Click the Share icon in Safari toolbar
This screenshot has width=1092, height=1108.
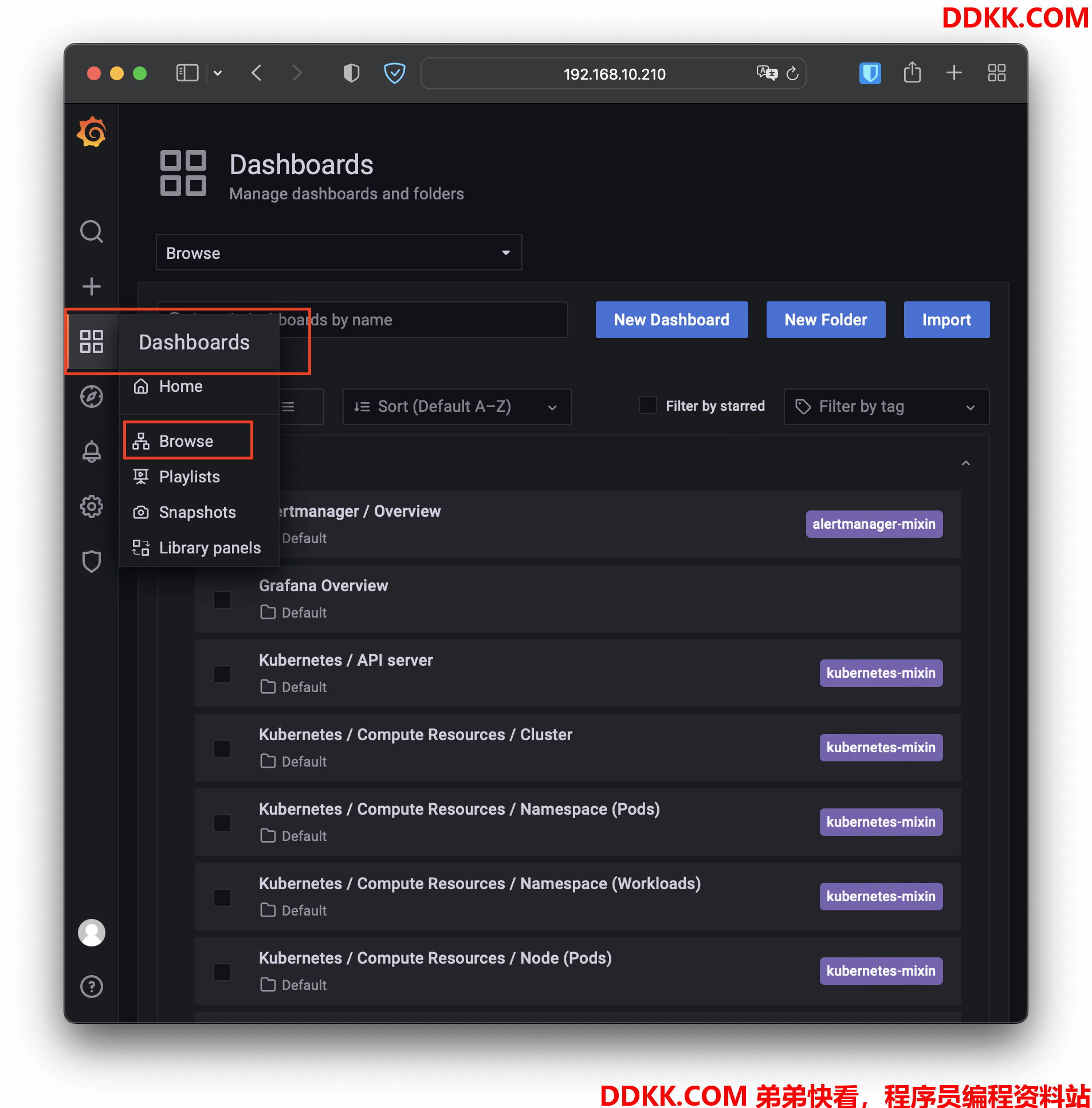click(912, 72)
